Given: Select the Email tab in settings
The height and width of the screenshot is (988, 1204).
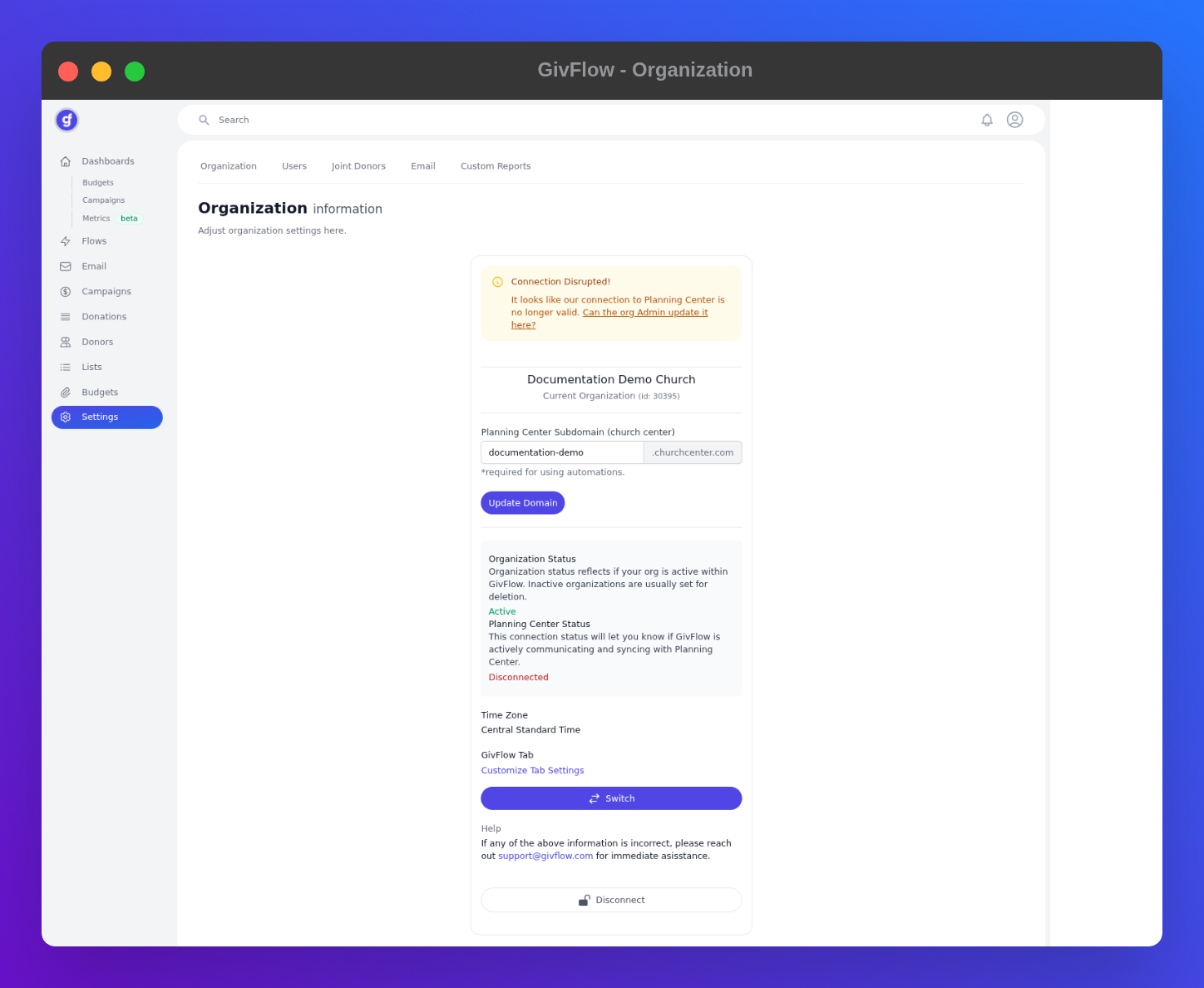Looking at the screenshot, I should pos(423,166).
